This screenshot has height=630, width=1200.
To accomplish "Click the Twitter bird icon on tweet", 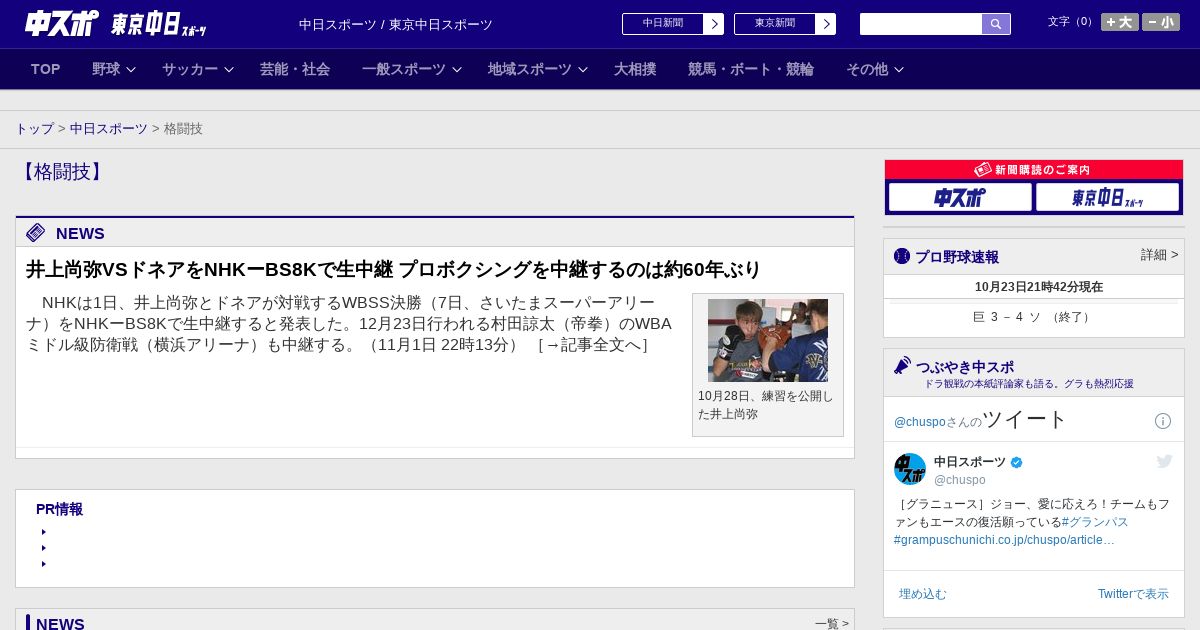I will point(1164,461).
